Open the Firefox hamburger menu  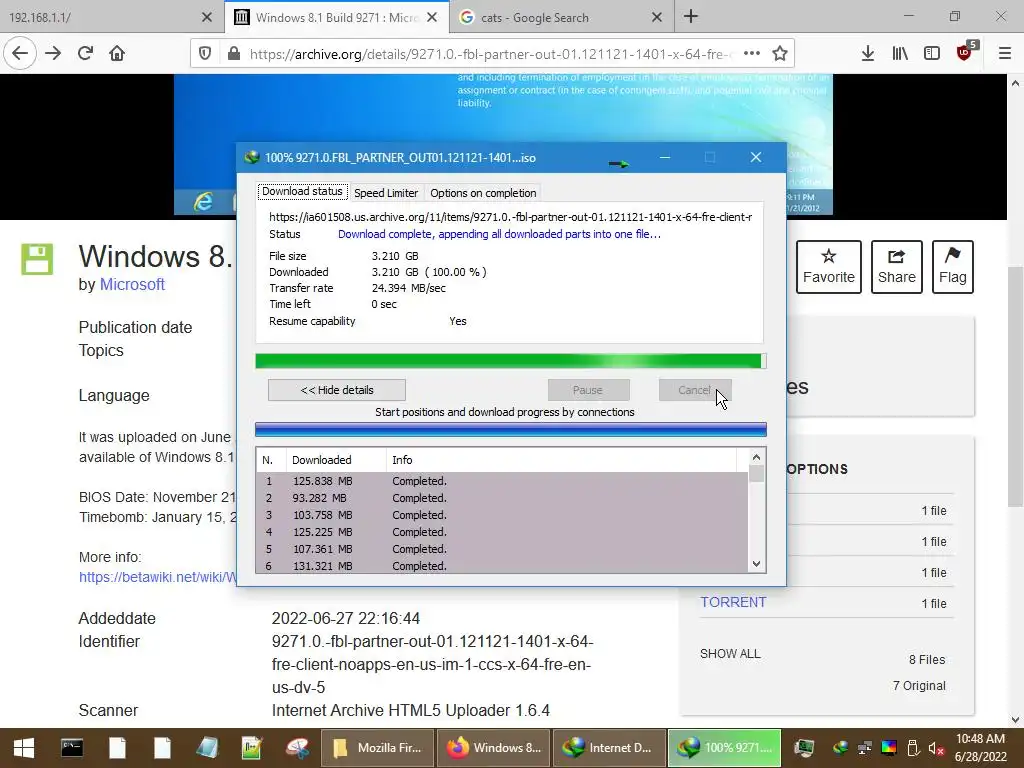[1005, 54]
